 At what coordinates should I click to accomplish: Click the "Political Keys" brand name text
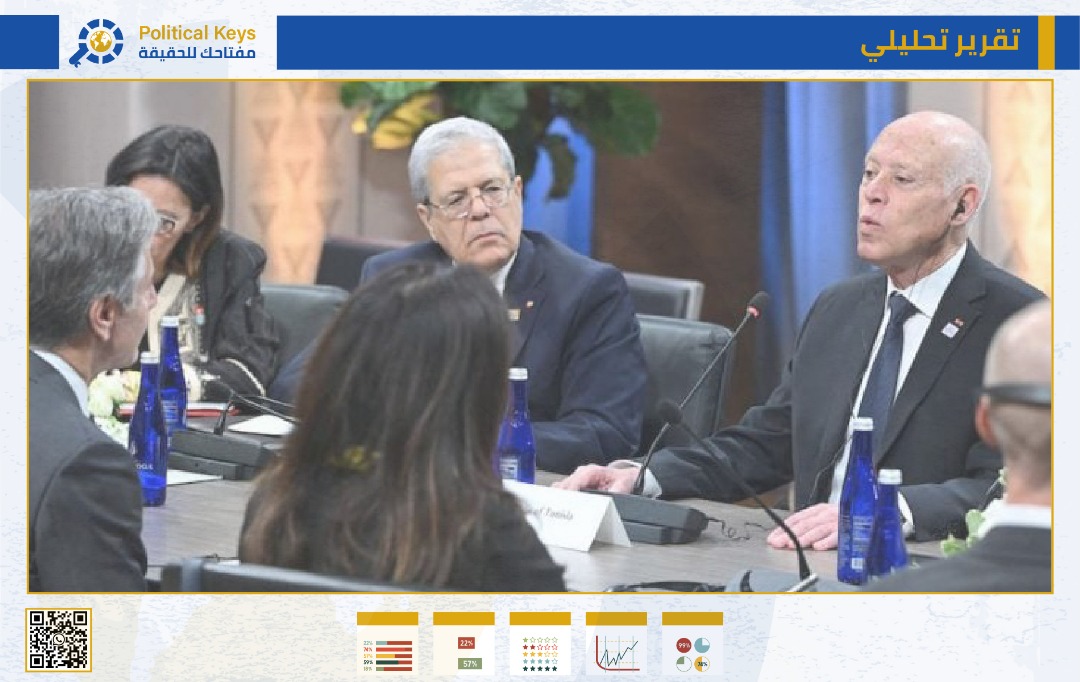[x=197, y=34]
